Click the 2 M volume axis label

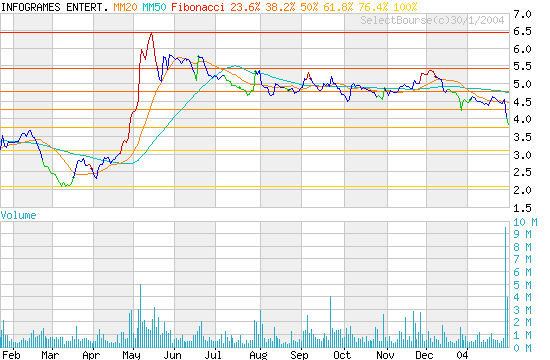coord(522,322)
